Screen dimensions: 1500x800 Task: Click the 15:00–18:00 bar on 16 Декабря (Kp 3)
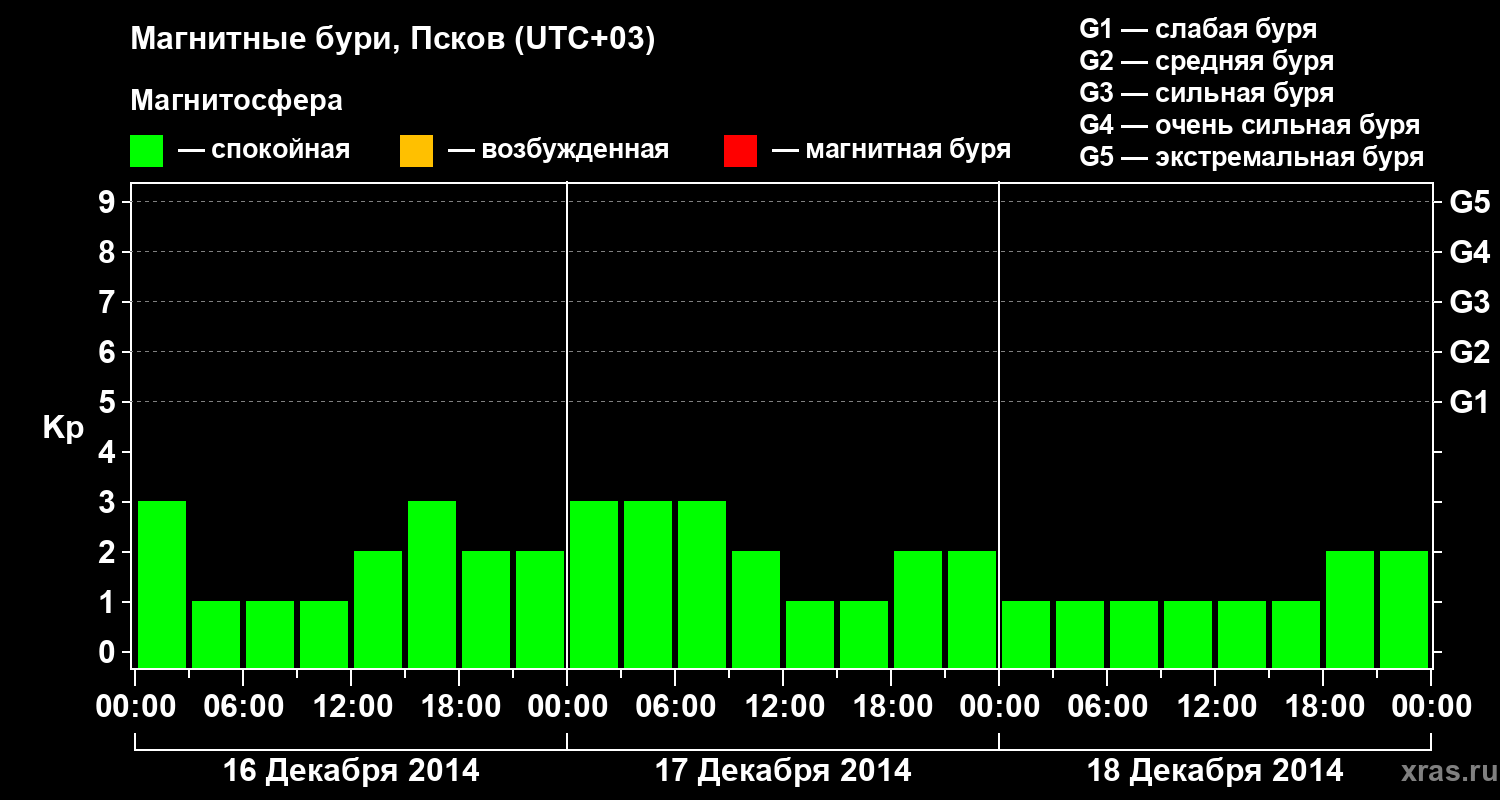coord(432,584)
